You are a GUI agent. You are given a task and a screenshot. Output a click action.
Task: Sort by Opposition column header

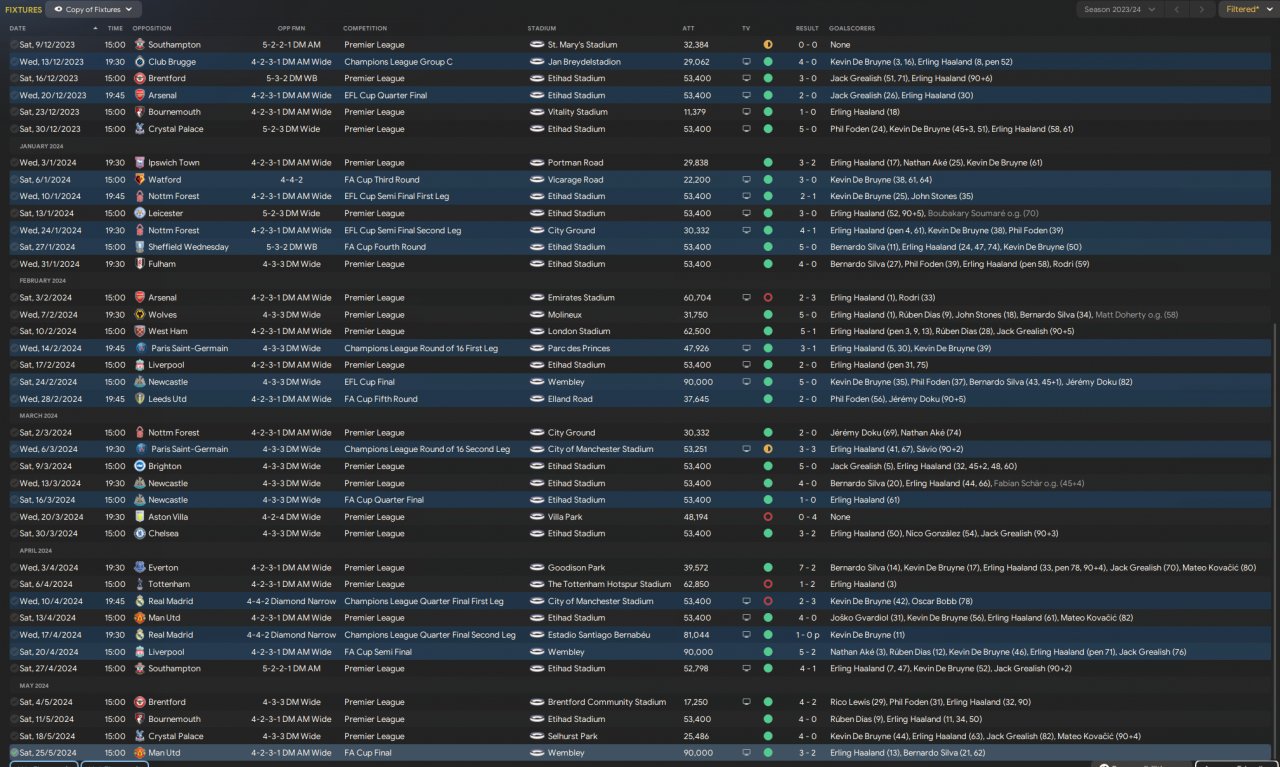point(152,28)
